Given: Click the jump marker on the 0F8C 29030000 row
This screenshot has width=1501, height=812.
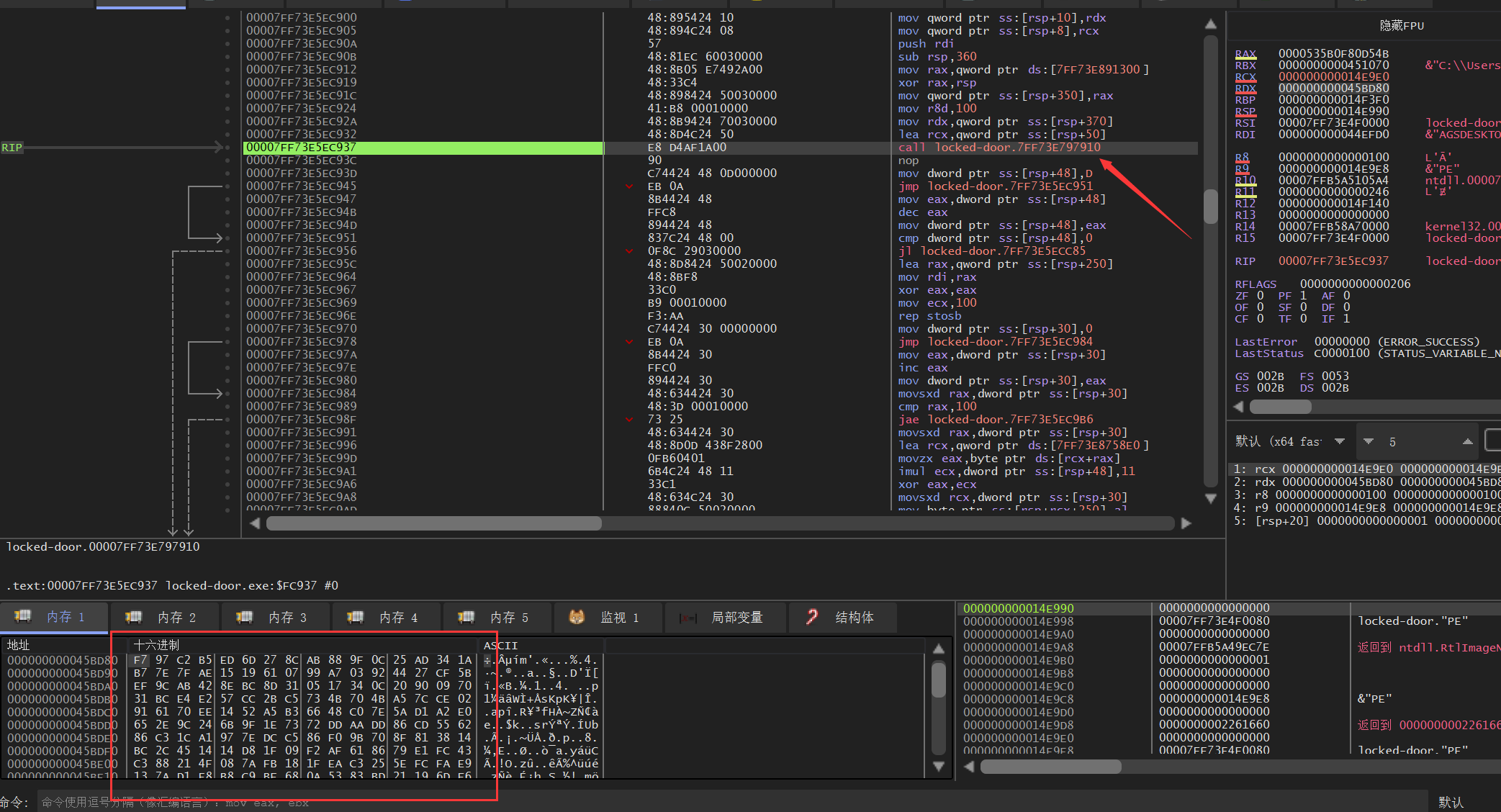Looking at the screenshot, I should click(629, 251).
